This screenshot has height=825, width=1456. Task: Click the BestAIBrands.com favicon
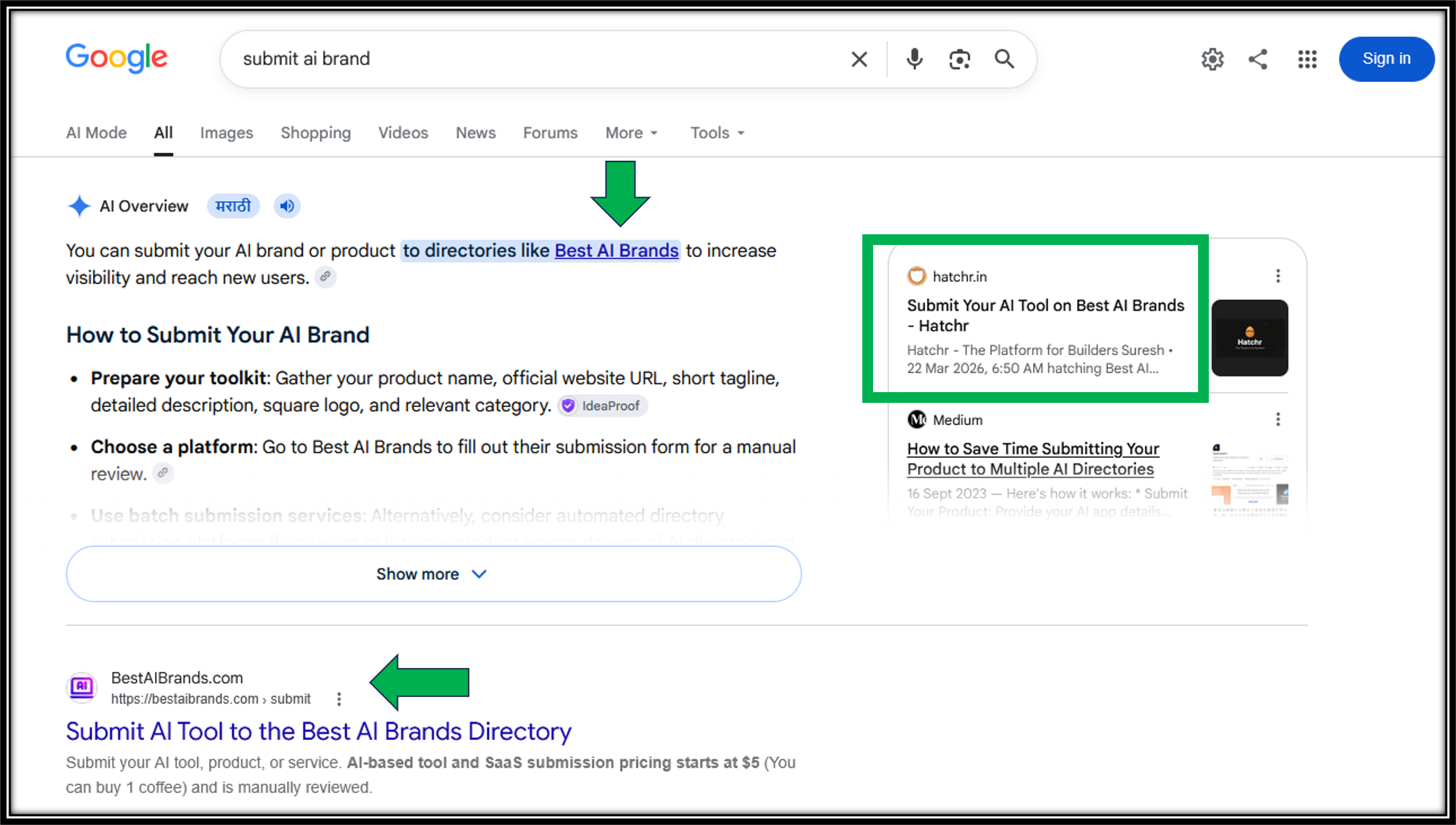(x=82, y=687)
